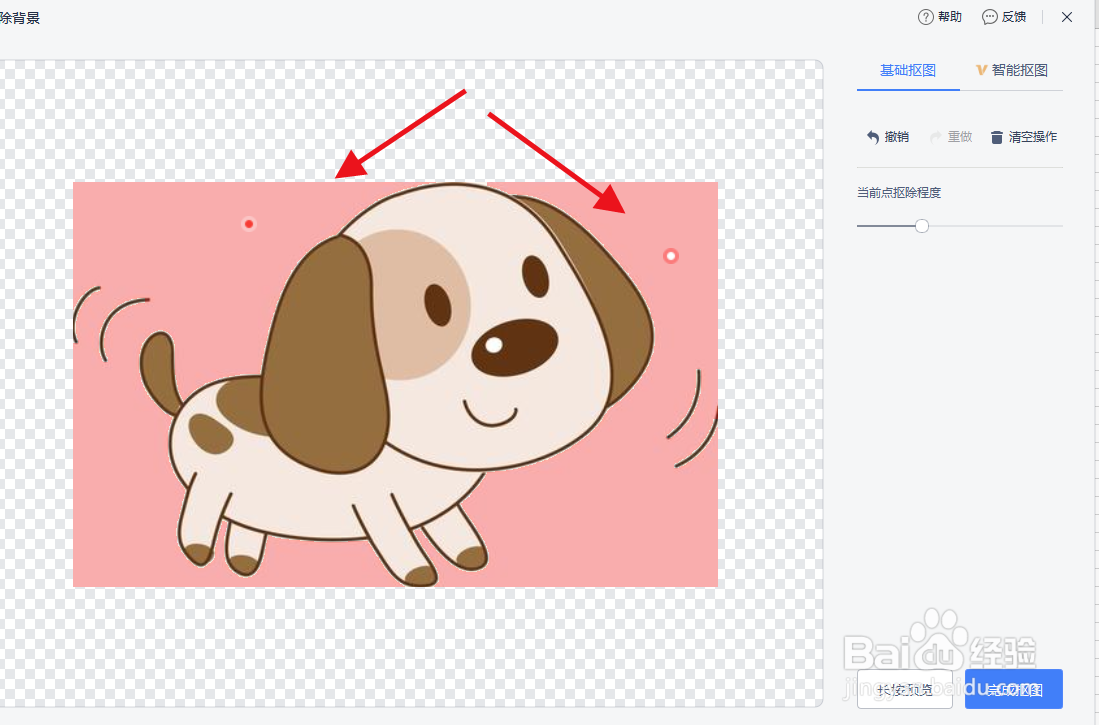Adjust the 当前点抠除程度 slider handle

[922, 226]
